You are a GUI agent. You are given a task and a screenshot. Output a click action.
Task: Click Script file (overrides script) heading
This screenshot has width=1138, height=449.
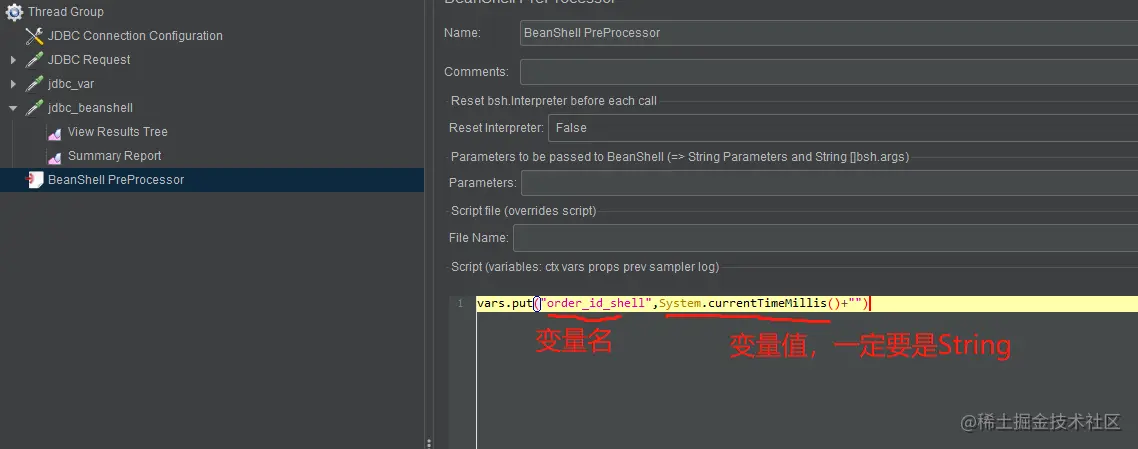[x=523, y=211]
